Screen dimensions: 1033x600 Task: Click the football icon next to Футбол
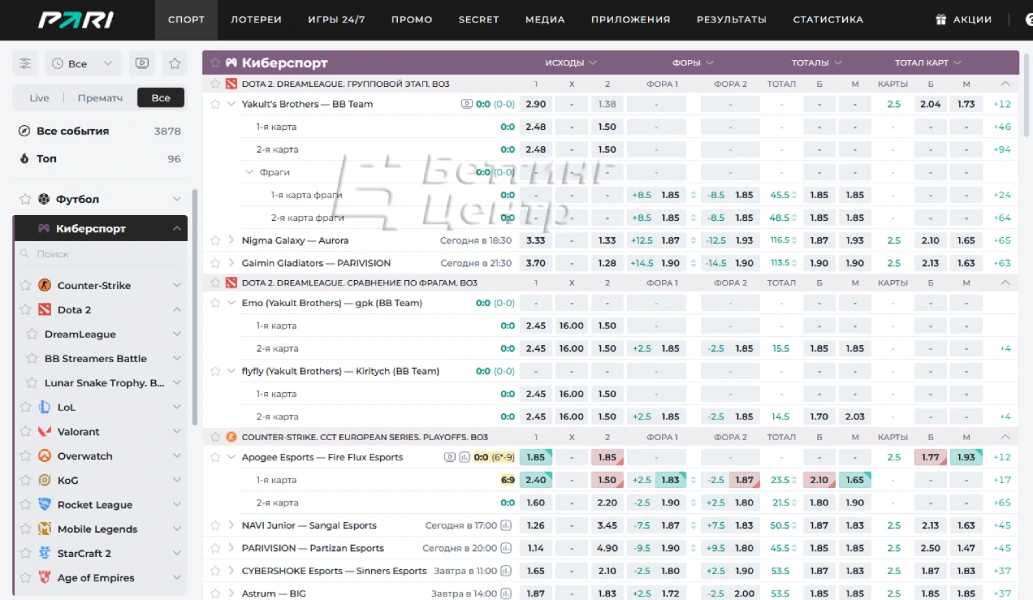pyautogui.click(x=44, y=199)
